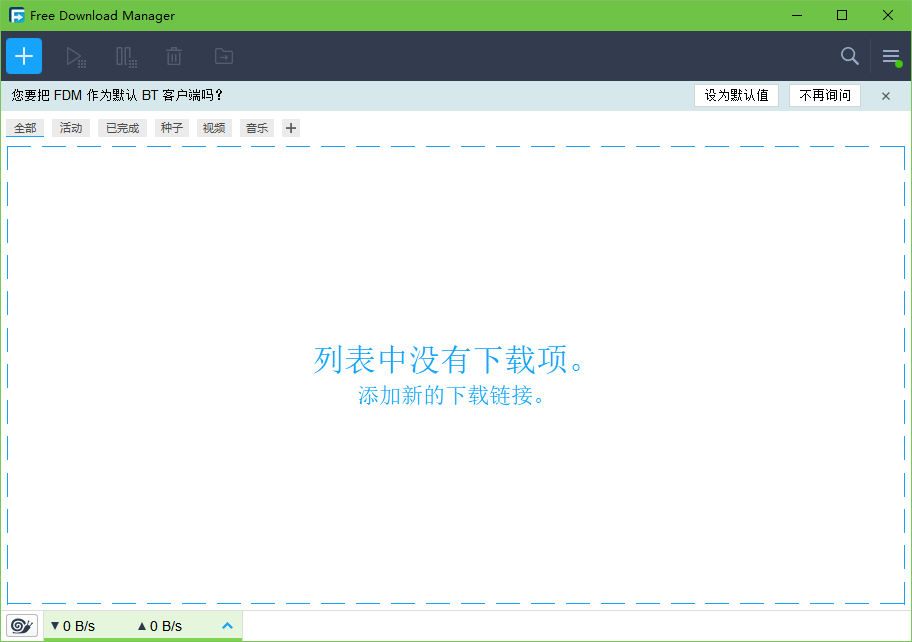Expand the speed details panel chevron
The width and height of the screenshot is (912, 642).
(x=227, y=625)
